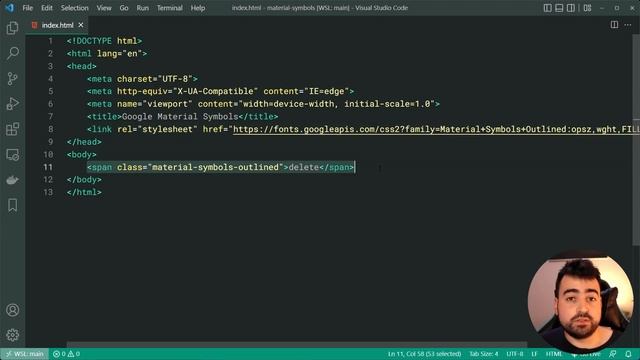Click the closing </head> tag on line 9
Viewport: 640px width, 360px height.
[84, 142]
